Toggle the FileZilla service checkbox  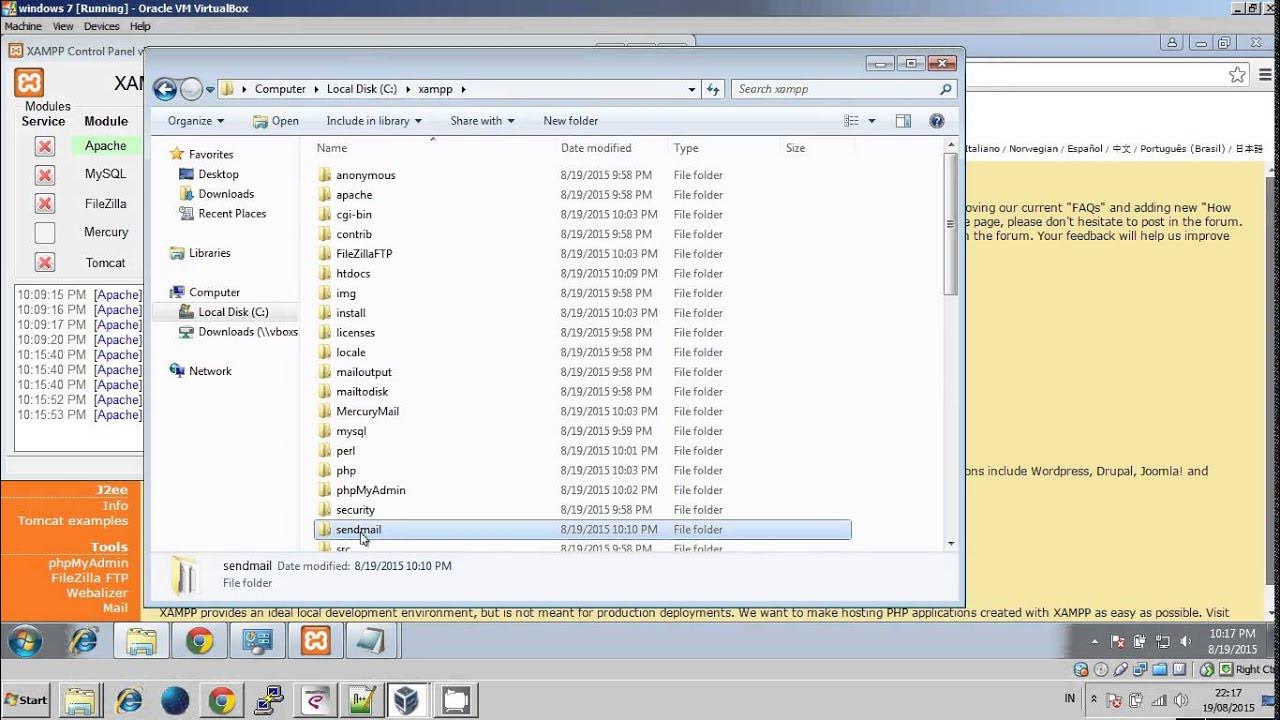[x=44, y=204]
